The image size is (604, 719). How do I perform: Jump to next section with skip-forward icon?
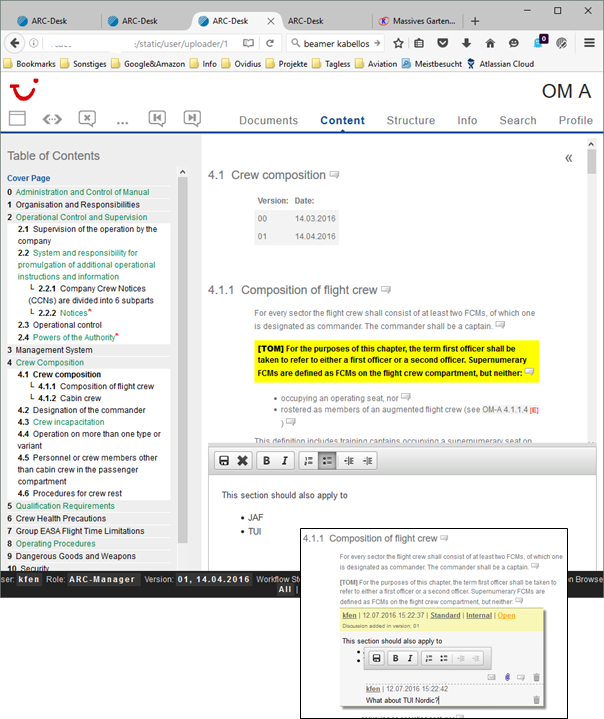tap(192, 119)
